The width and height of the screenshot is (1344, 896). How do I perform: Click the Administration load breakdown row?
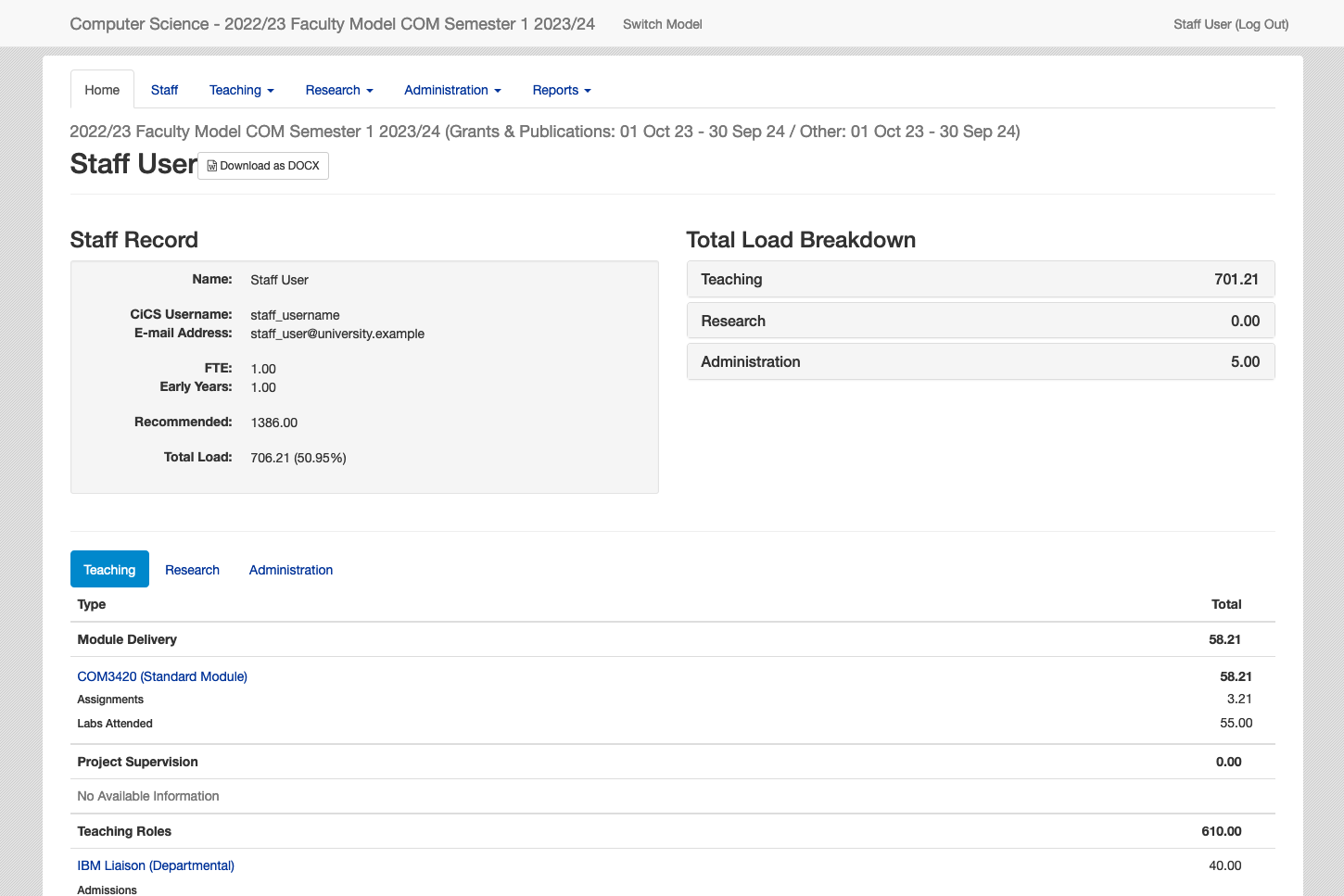click(981, 361)
